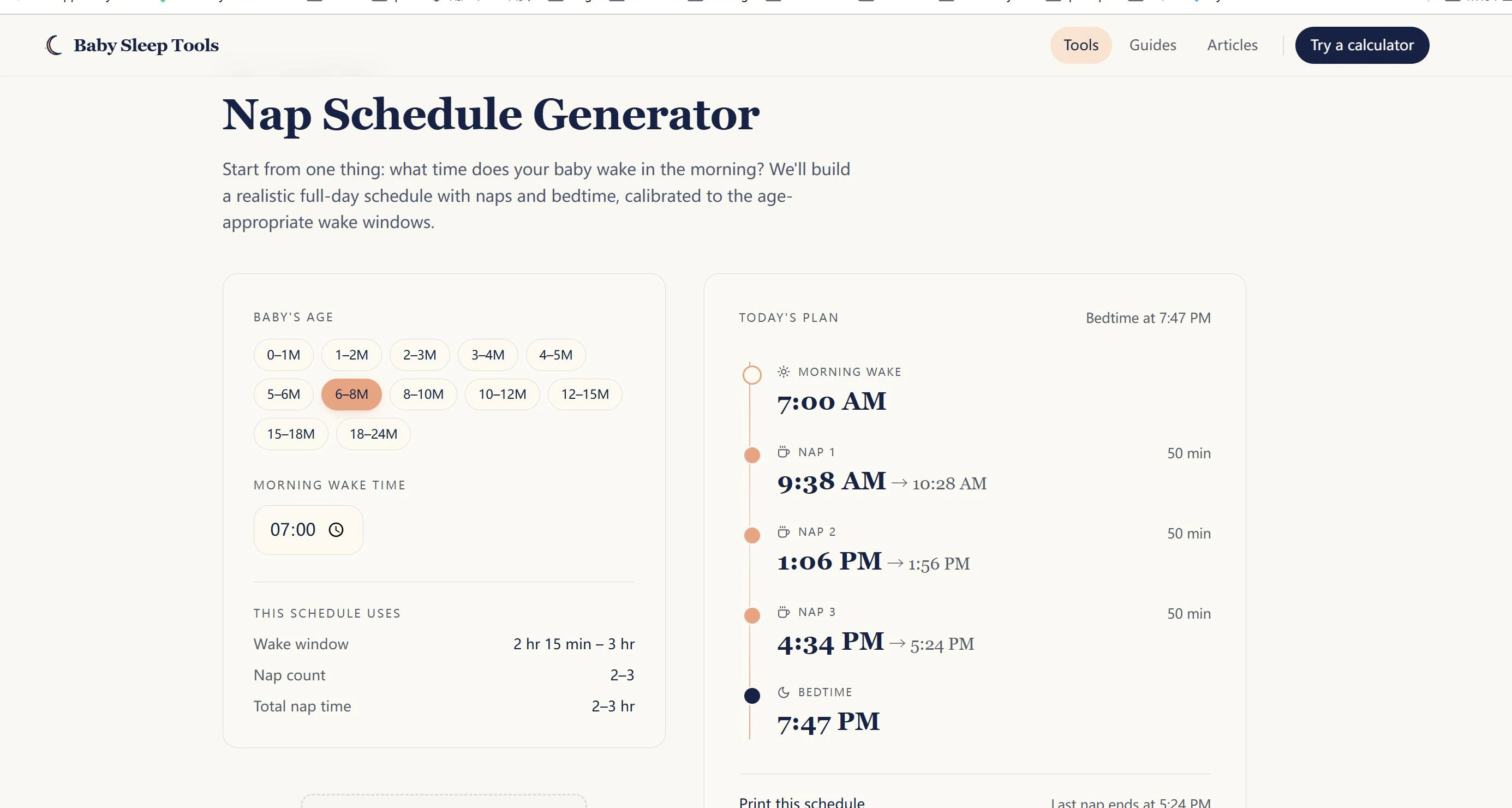This screenshot has width=1512, height=808.
Task: Select the 8–10M age option
Action: pos(423,394)
